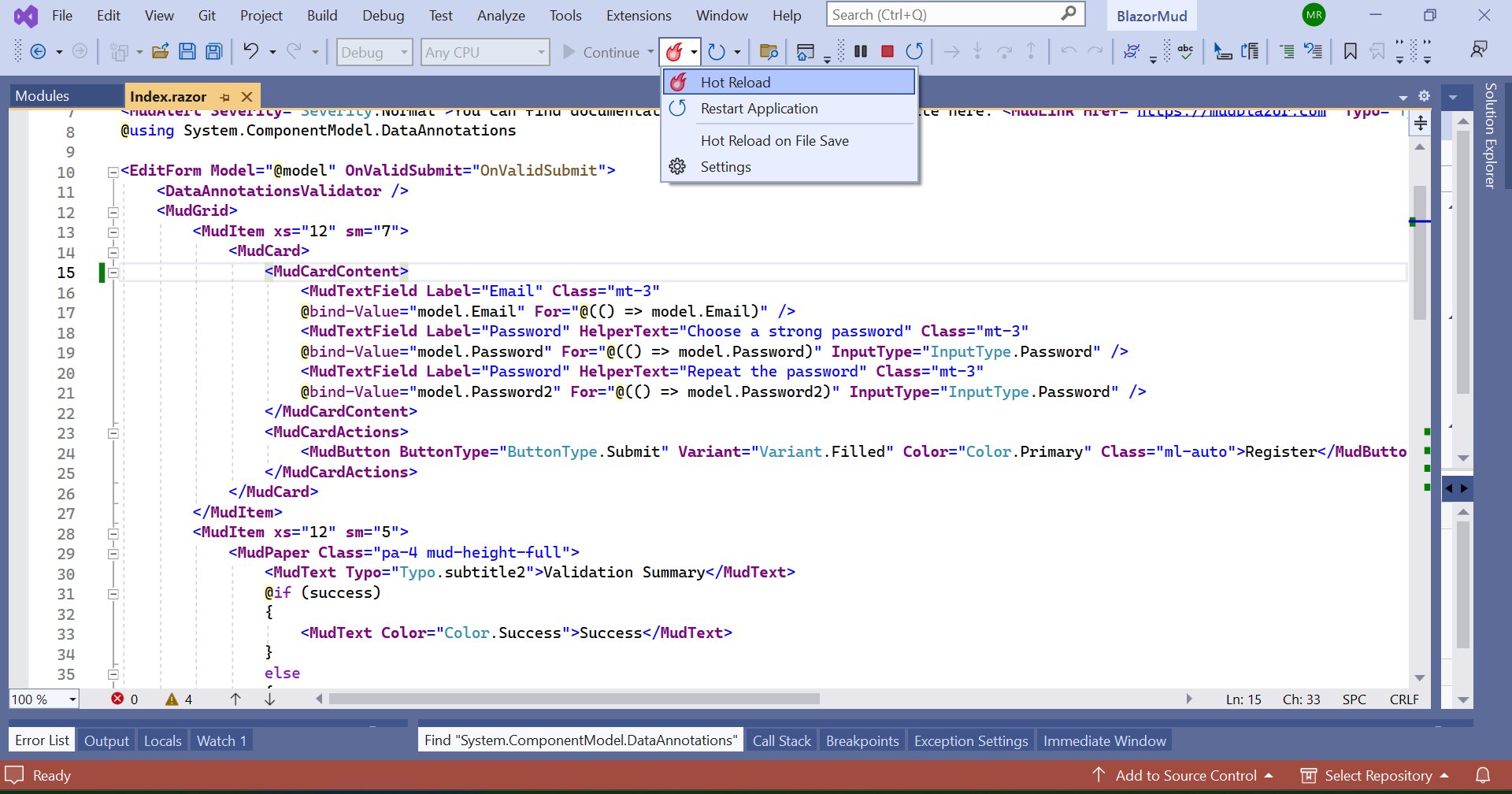
Task: Click the Step Into arrow icon
Action: click(x=976, y=51)
